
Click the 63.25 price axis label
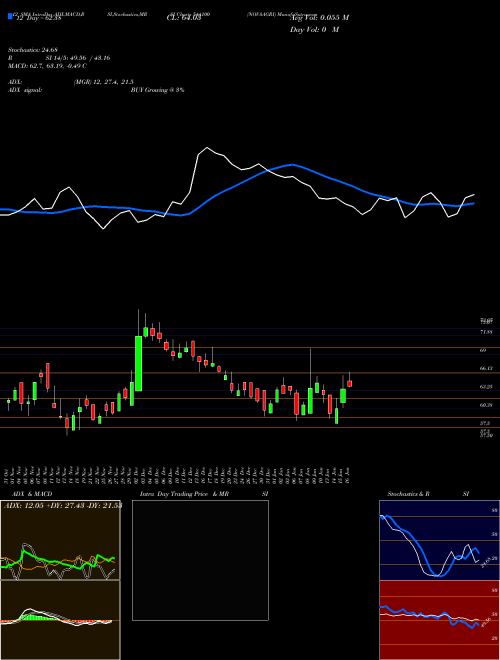[486, 386]
